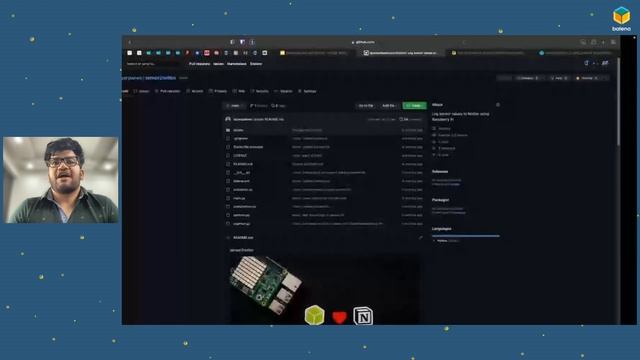This screenshot has width=640, height=360.
Task: Switch to the Projects tab
Action: point(218,91)
